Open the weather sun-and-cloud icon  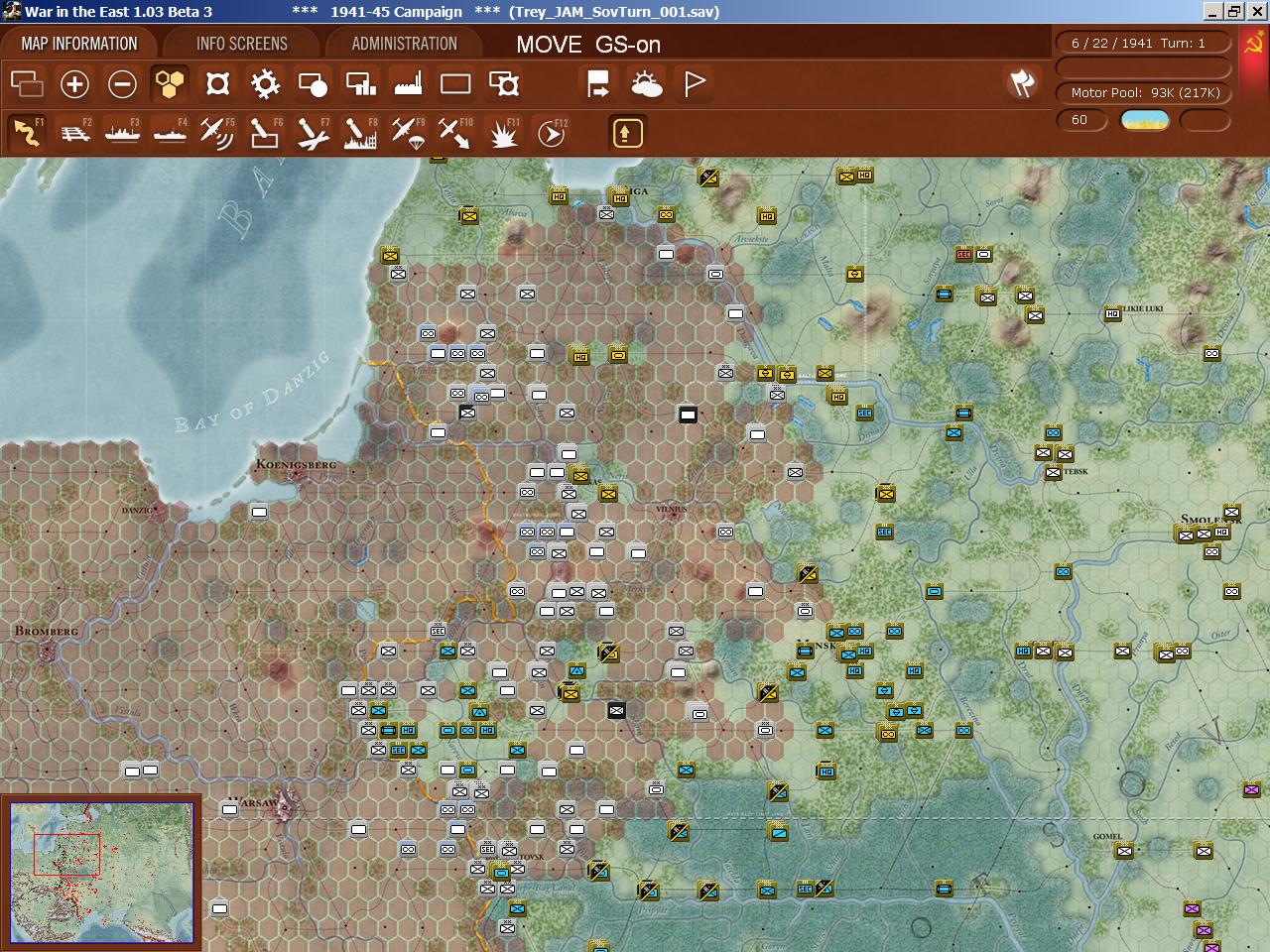[647, 84]
